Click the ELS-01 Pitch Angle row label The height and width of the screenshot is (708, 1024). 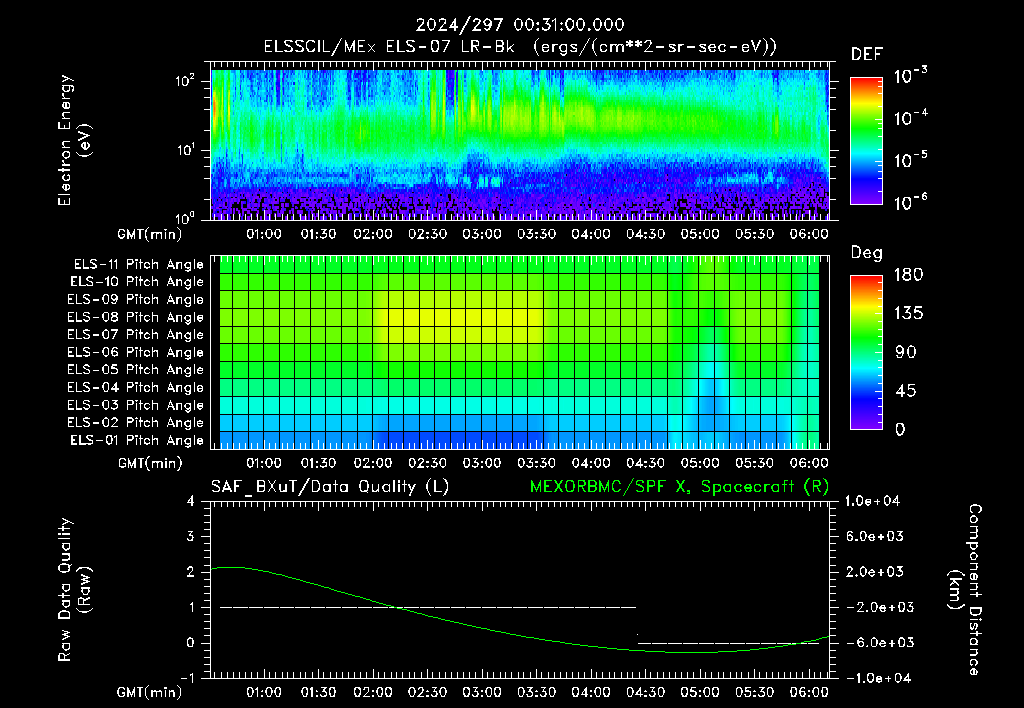coord(137,440)
